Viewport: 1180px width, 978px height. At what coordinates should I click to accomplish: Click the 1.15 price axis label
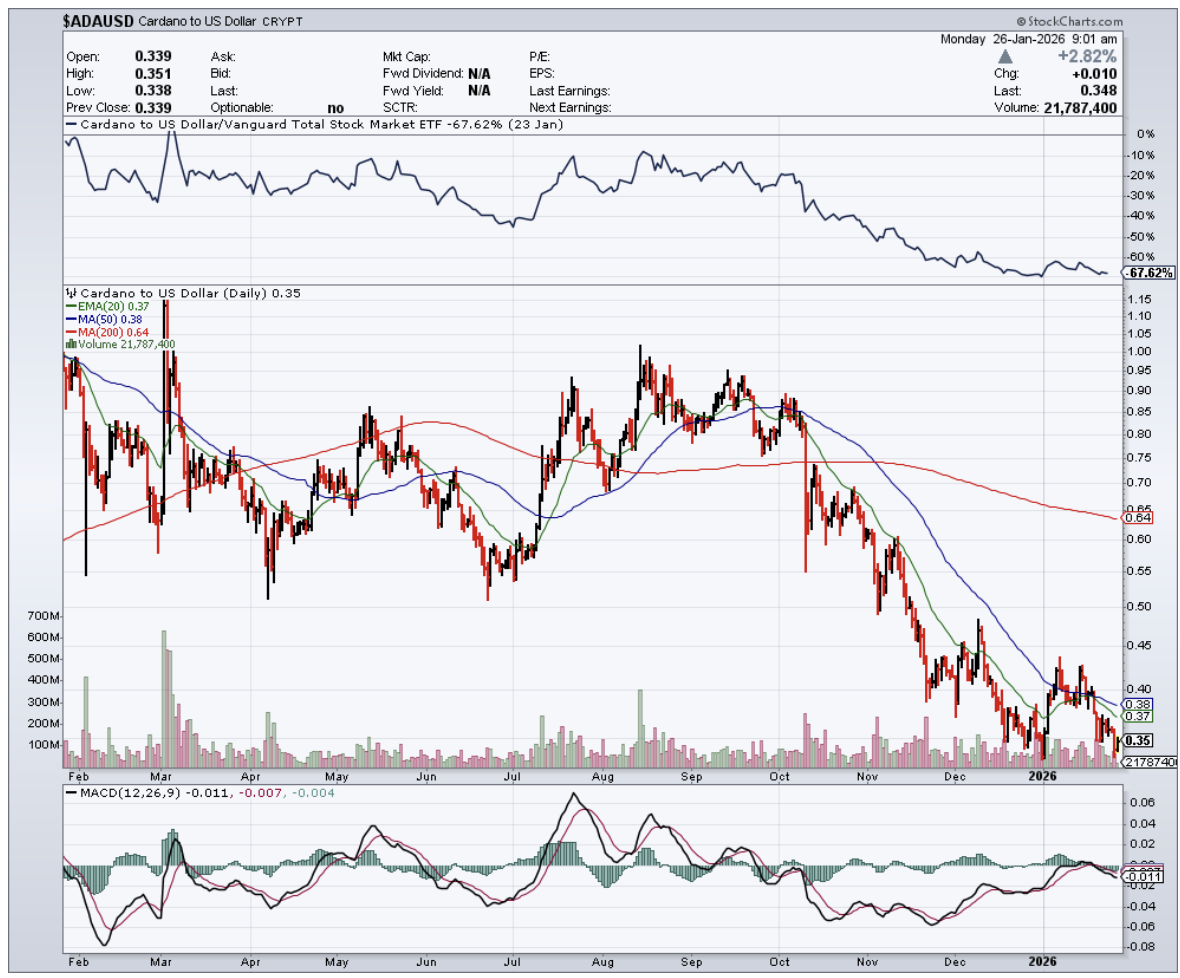[x=1139, y=299]
